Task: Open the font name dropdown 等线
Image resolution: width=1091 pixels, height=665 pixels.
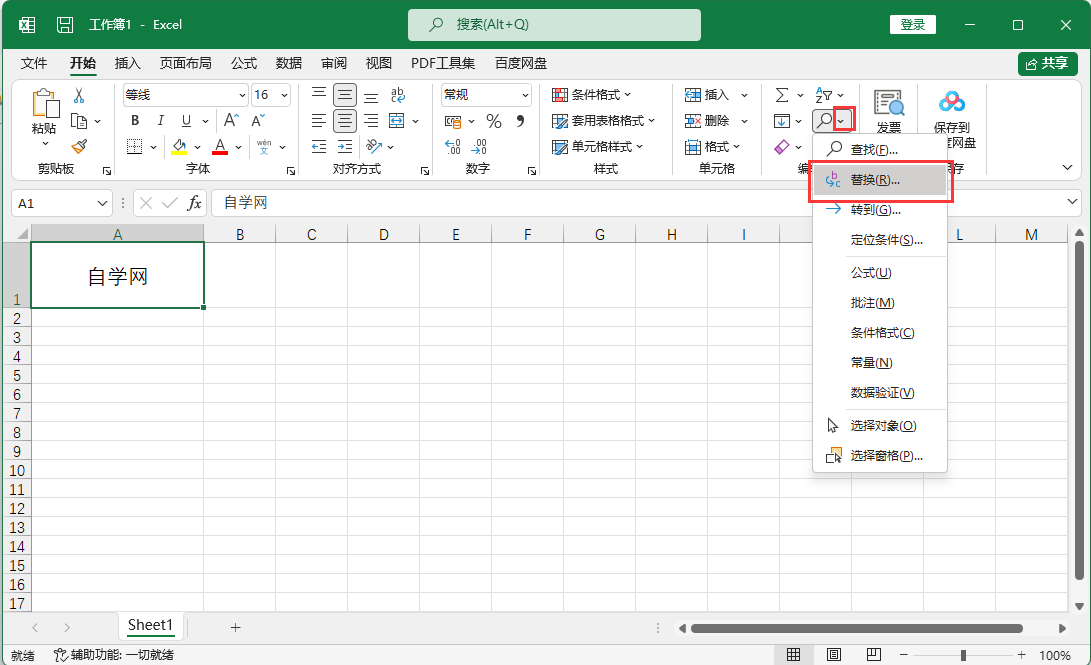Action: tap(242, 95)
